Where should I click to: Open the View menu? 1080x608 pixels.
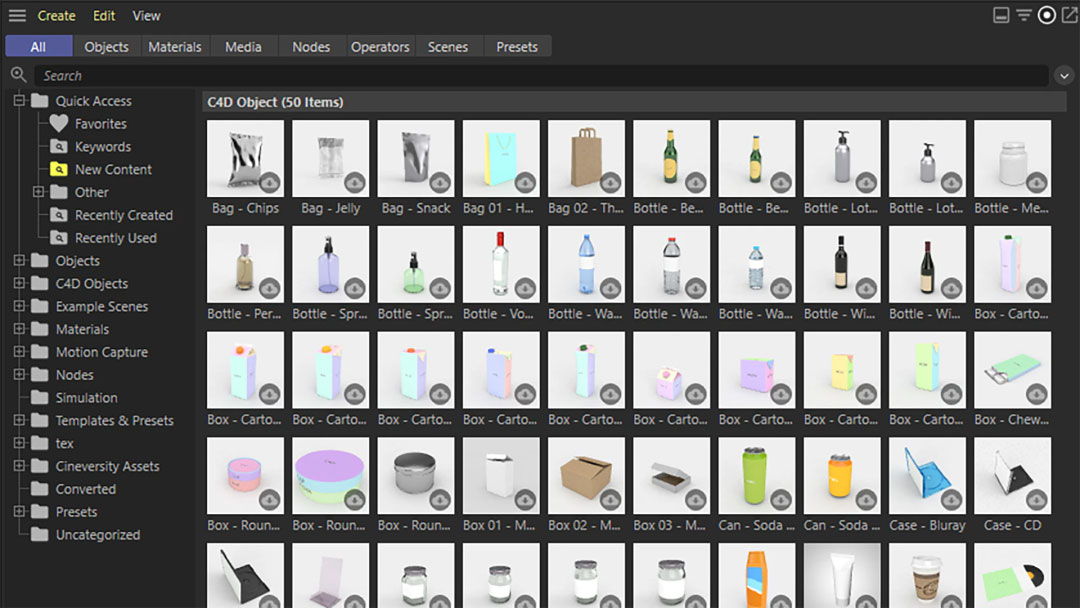click(146, 15)
